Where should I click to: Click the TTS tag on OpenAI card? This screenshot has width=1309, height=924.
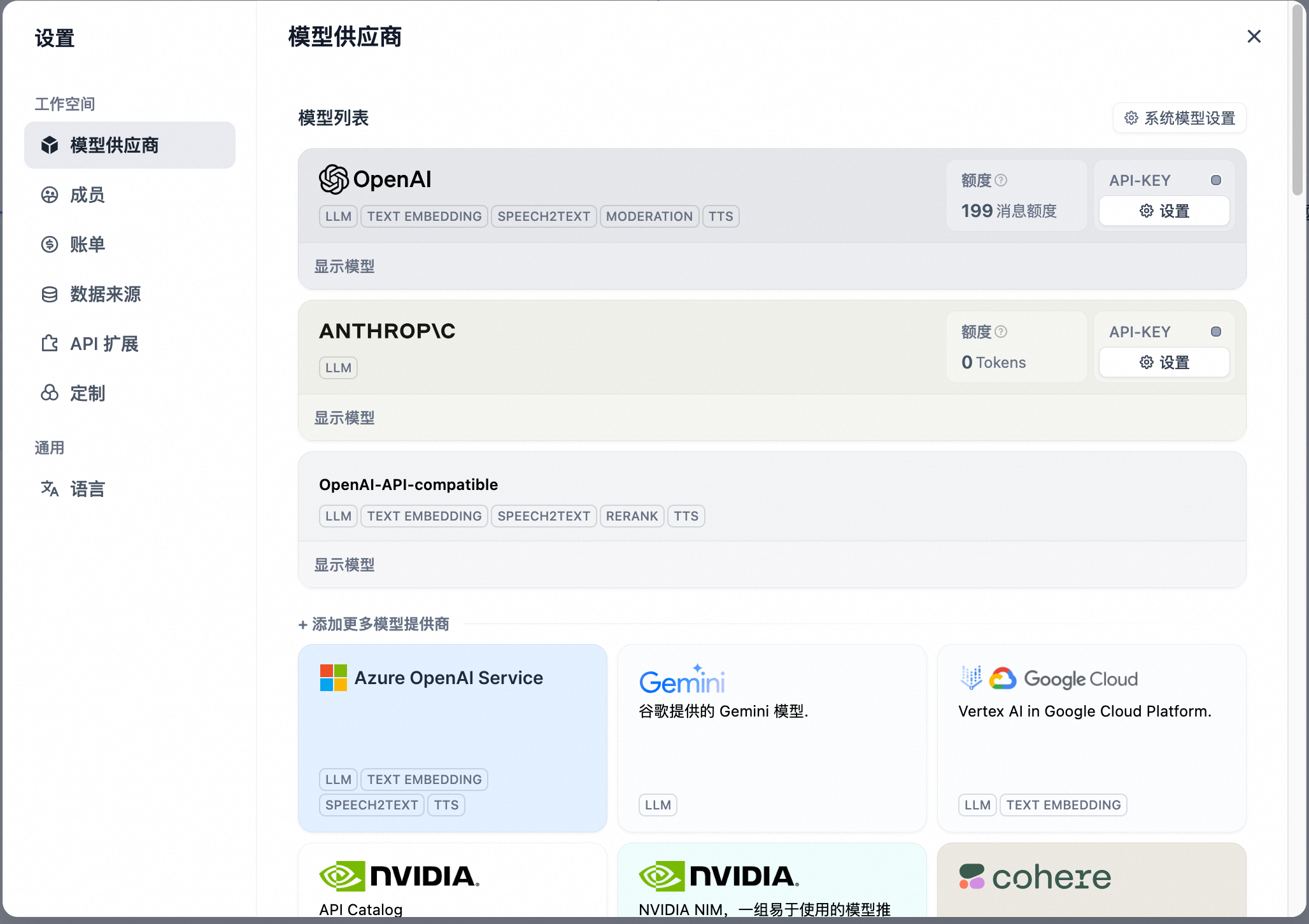(721, 216)
